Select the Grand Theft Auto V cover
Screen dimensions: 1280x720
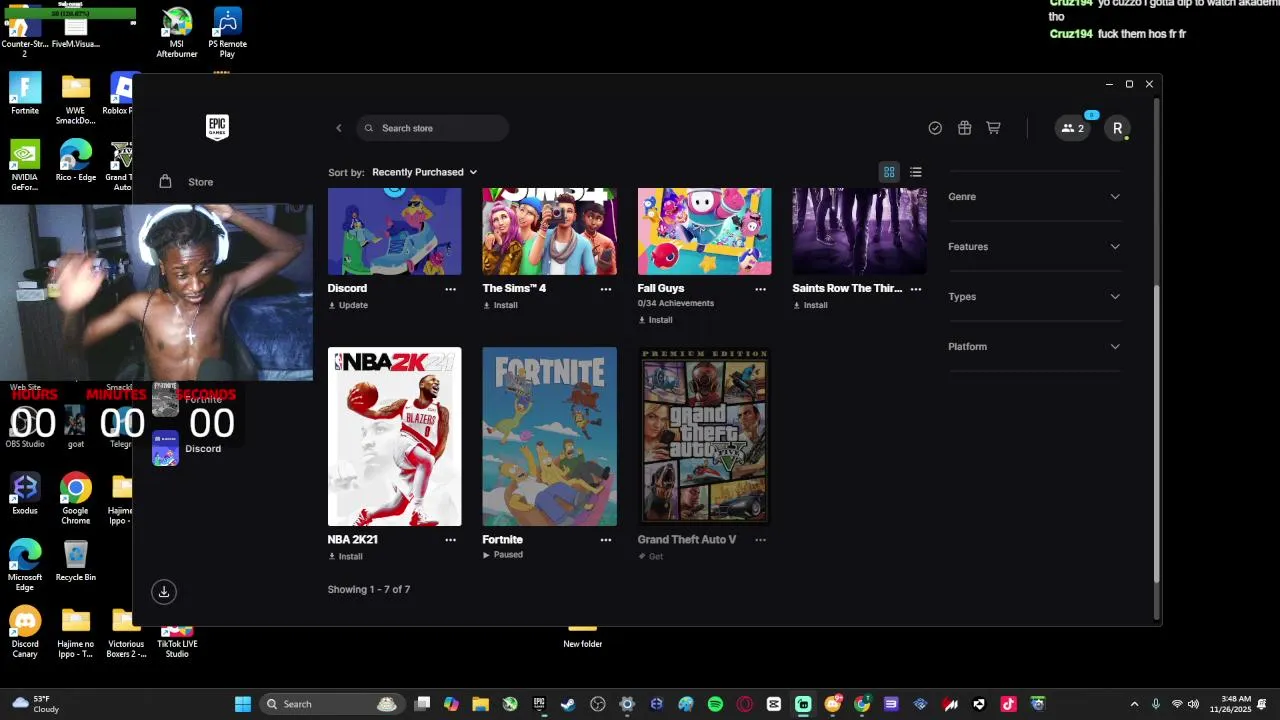click(704, 436)
